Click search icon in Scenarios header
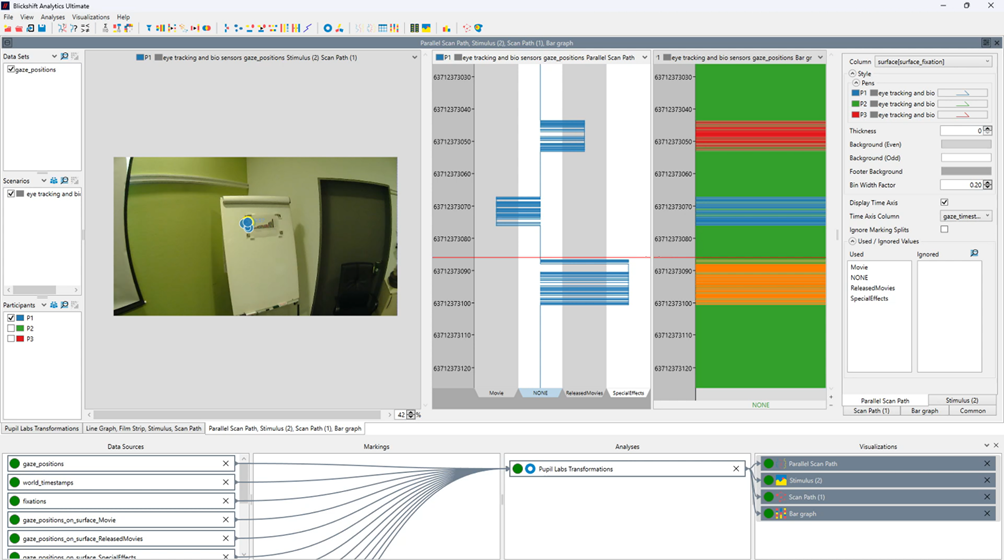 point(64,180)
